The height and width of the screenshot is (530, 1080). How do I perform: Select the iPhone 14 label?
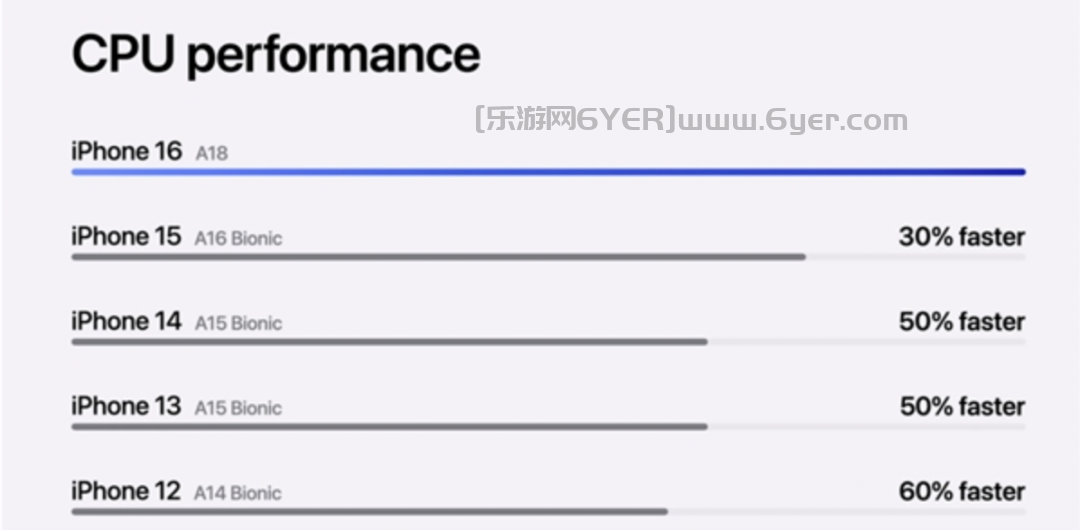(x=126, y=321)
